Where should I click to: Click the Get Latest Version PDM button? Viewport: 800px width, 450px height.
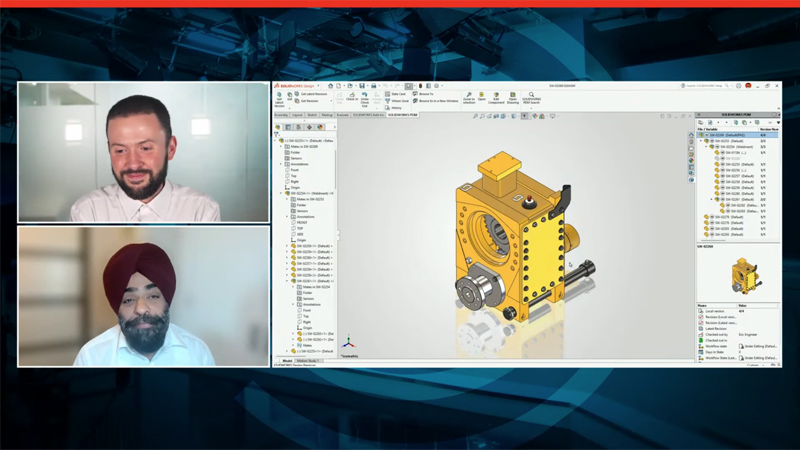tap(280, 99)
